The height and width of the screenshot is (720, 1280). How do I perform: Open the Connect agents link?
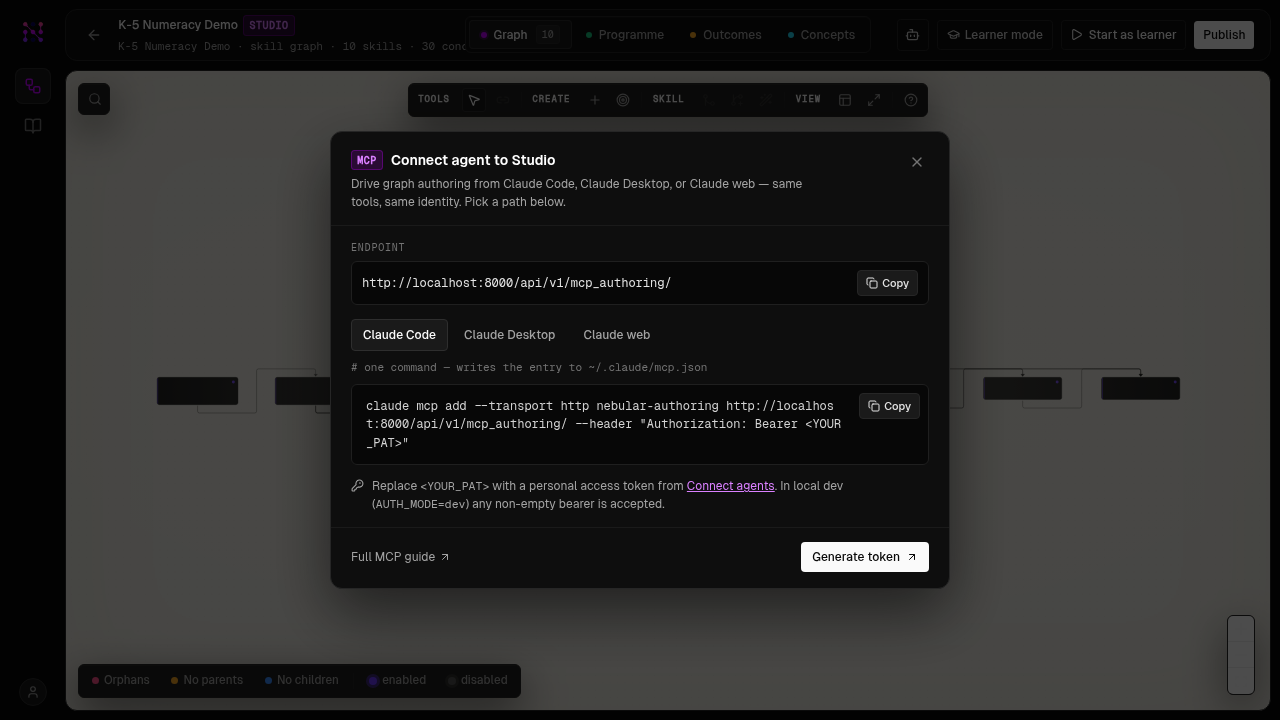tap(730, 486)
